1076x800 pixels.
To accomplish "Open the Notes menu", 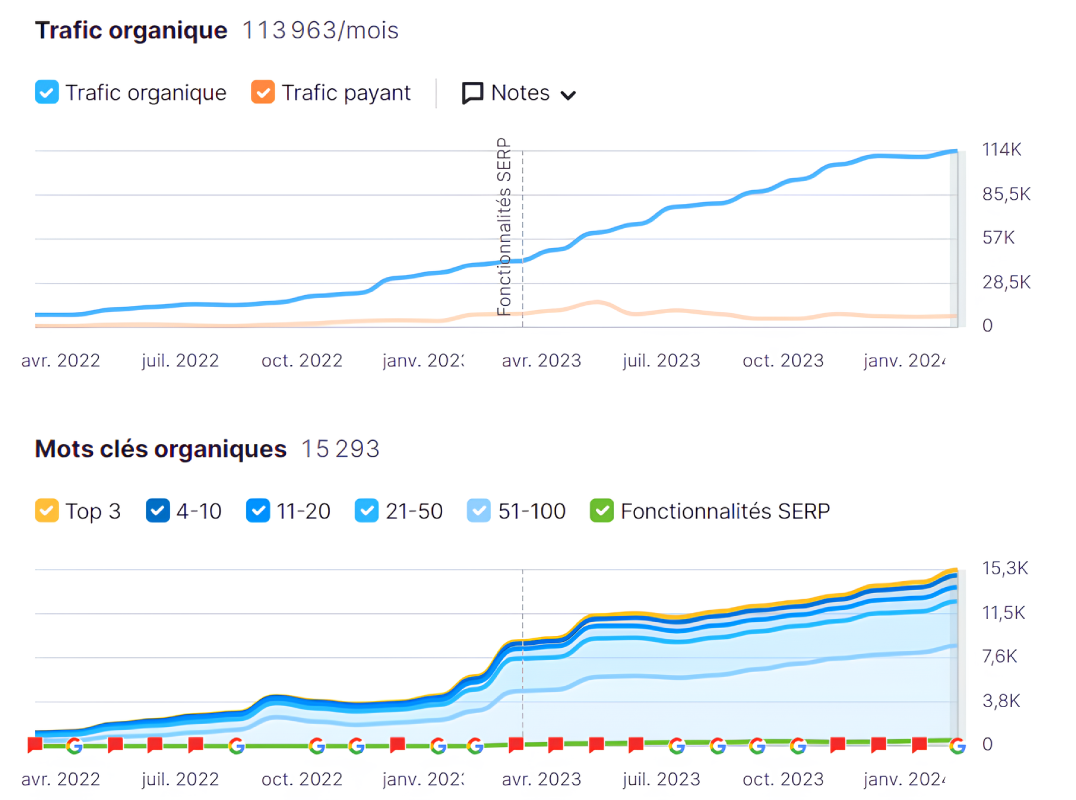I will [x=520, y=93].
